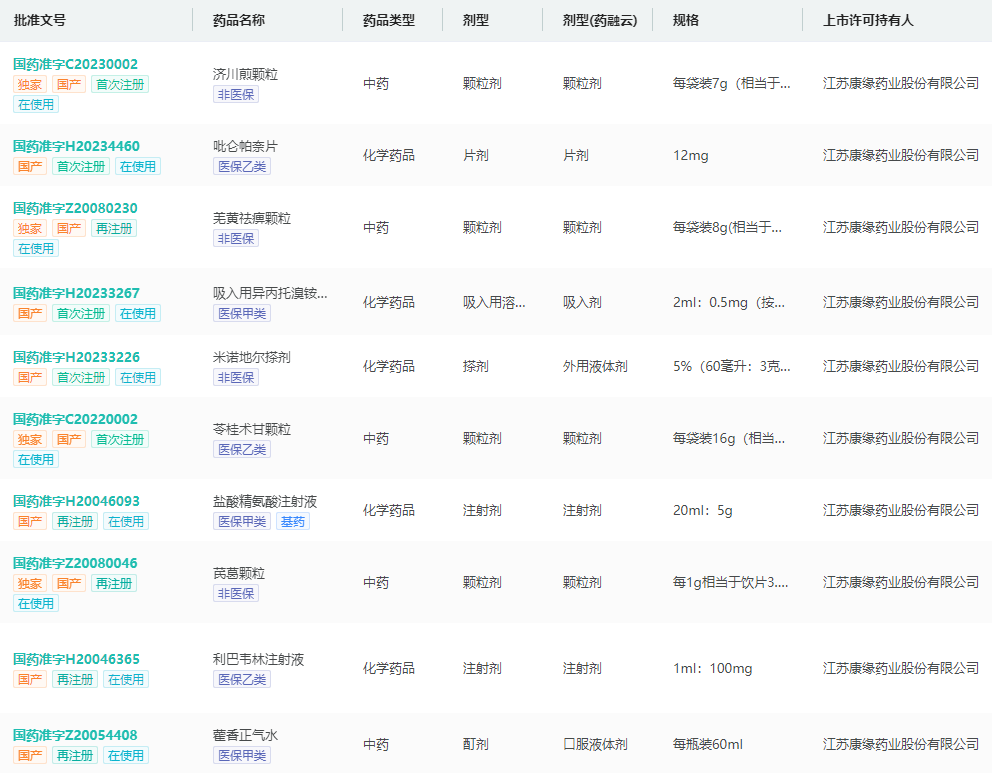The width and height of the screenshot is (992, 773).
Task: Click 医保乙类 tag under 利巴韦林注射液
Action: point(242,680)
